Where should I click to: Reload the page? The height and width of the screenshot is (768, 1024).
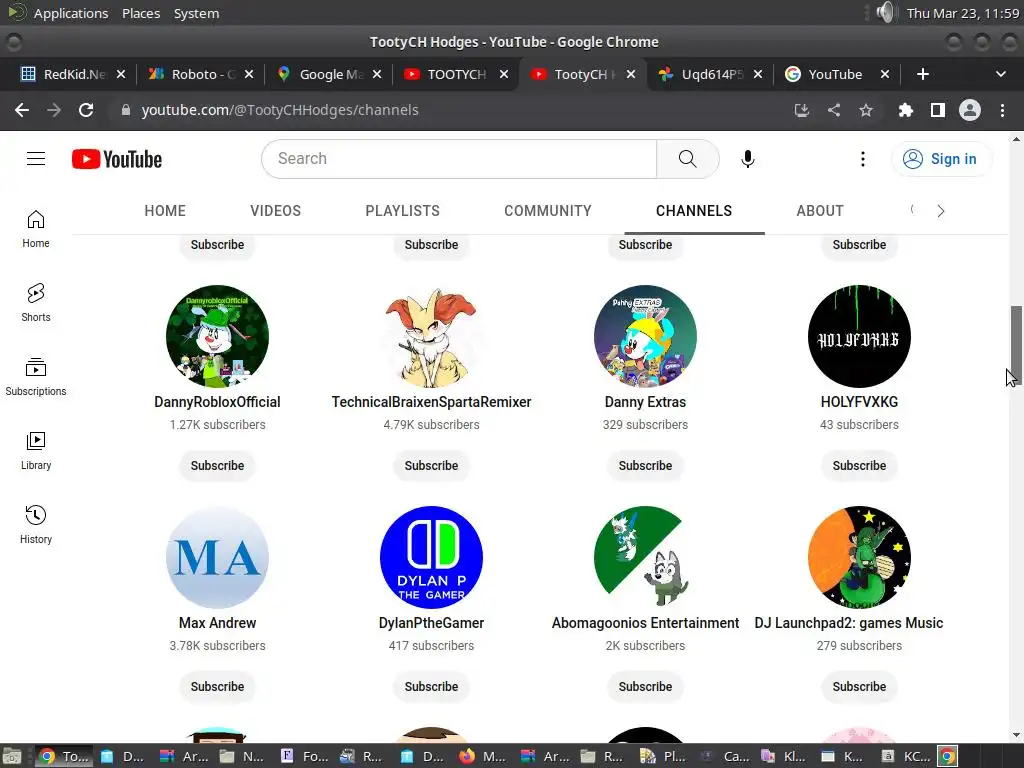86,110
